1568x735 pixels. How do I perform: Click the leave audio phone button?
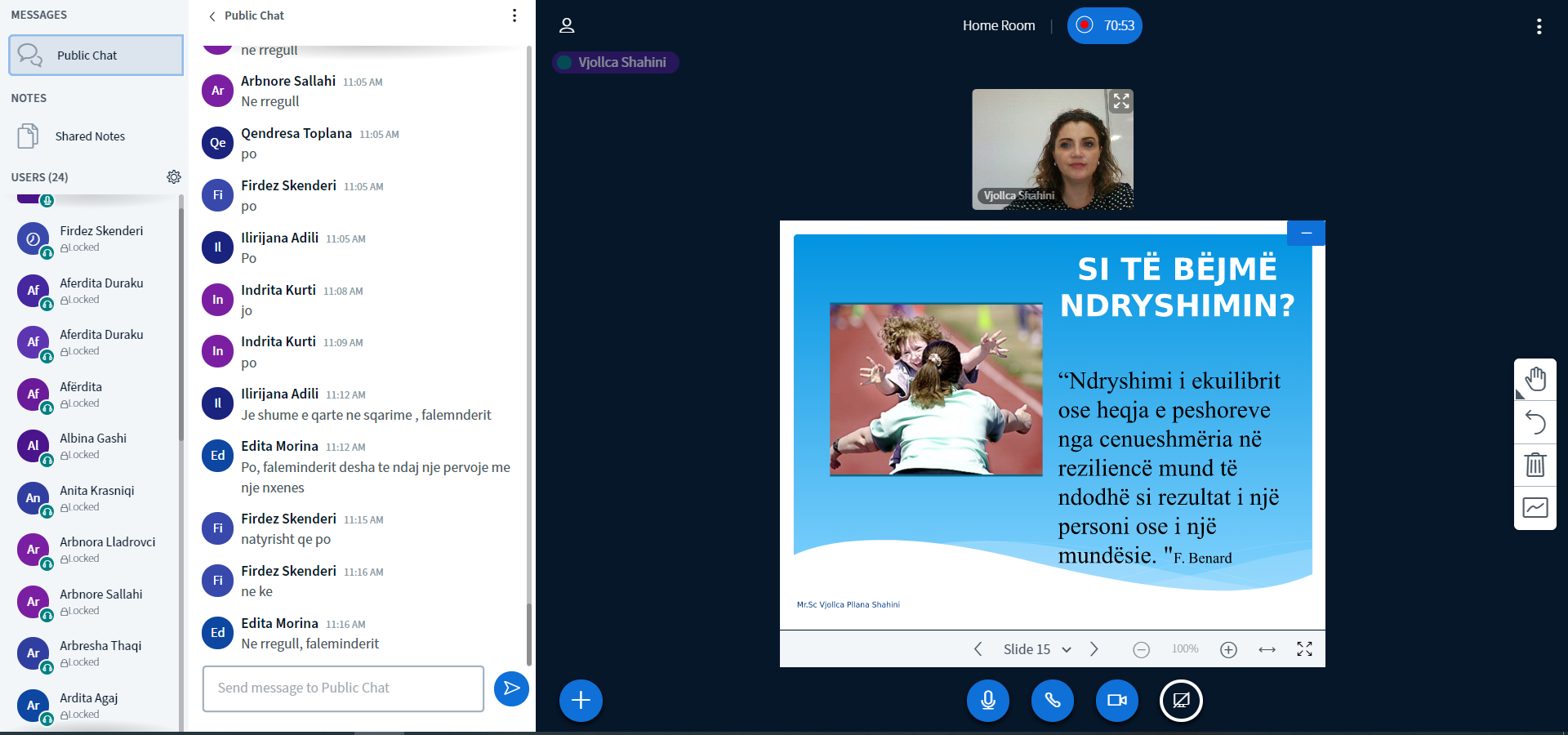pos(1052,701)
